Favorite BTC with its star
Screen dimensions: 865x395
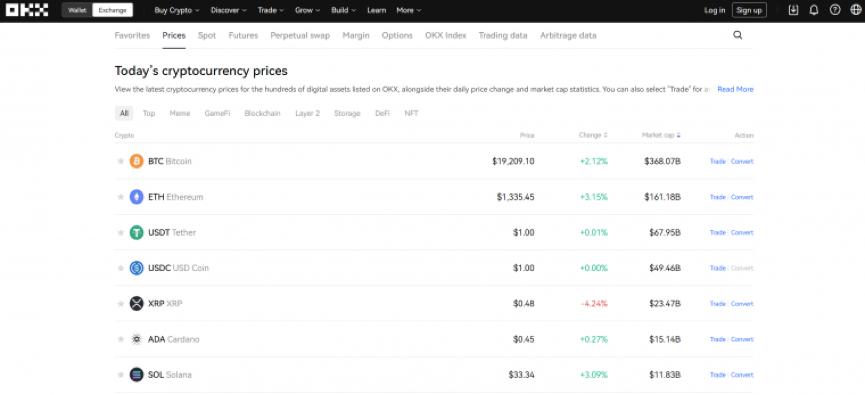120,161
